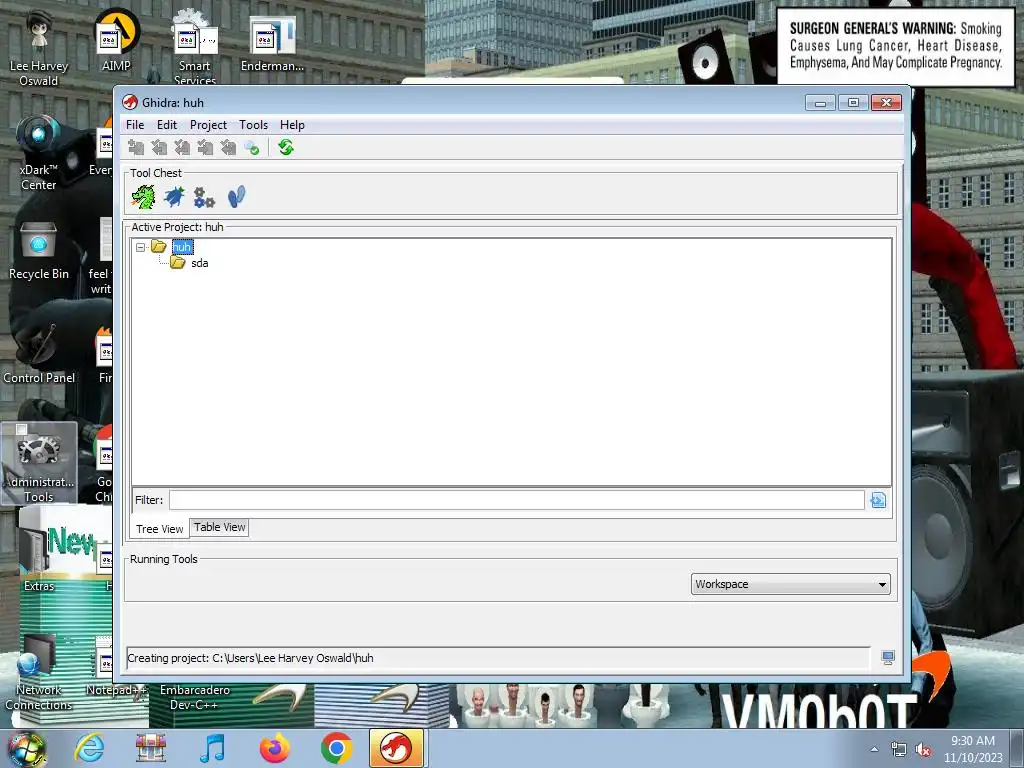Launch the Emulator gears tool
The image size is (1024, 768).
[x=204, y=197]
